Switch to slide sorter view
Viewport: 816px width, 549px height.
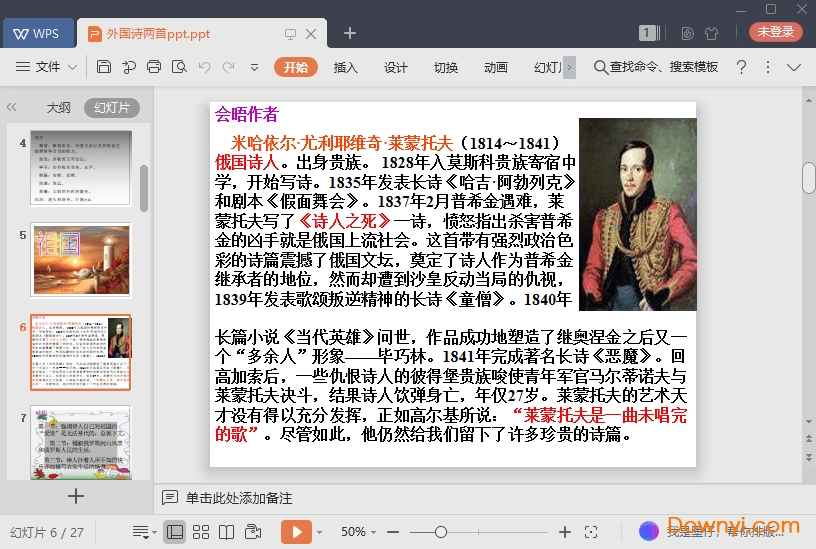(x=201, y=532)
